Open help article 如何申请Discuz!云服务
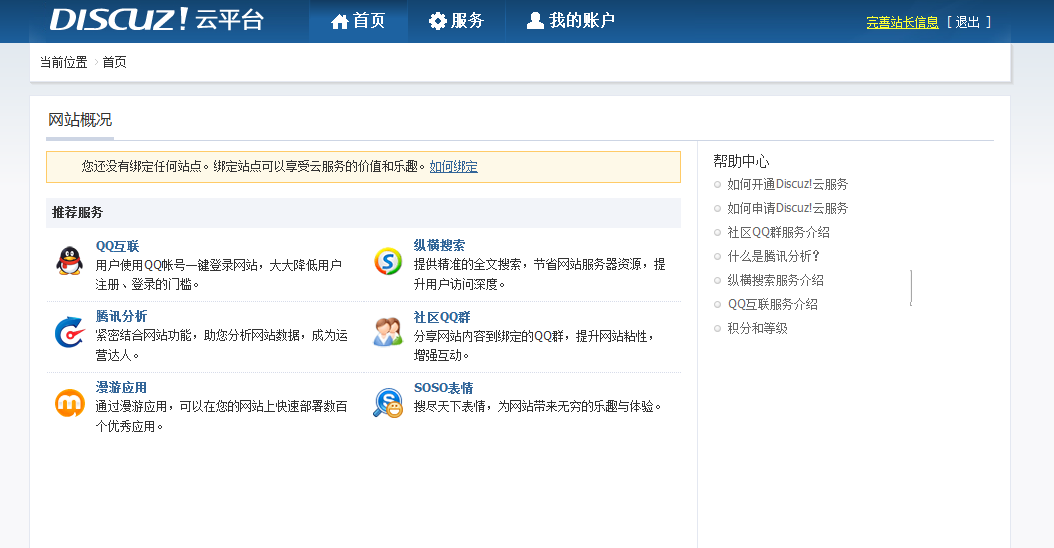This screenshot has height=548, width=1054. (787, 208)
